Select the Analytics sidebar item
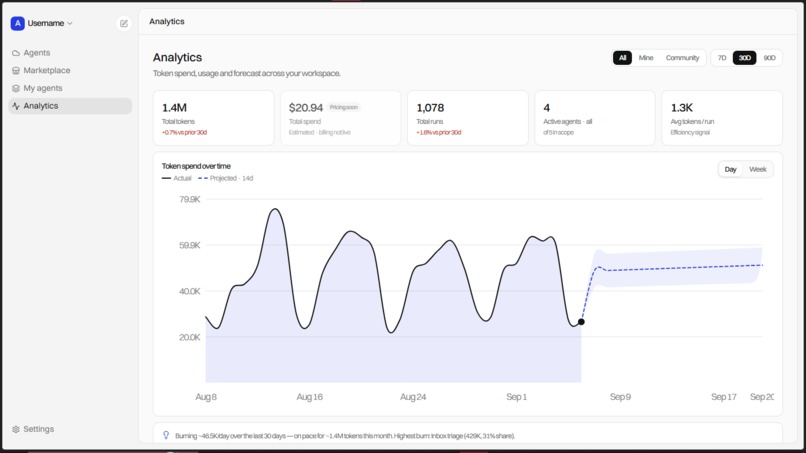 pyautogui.click(x=70, y=106)
